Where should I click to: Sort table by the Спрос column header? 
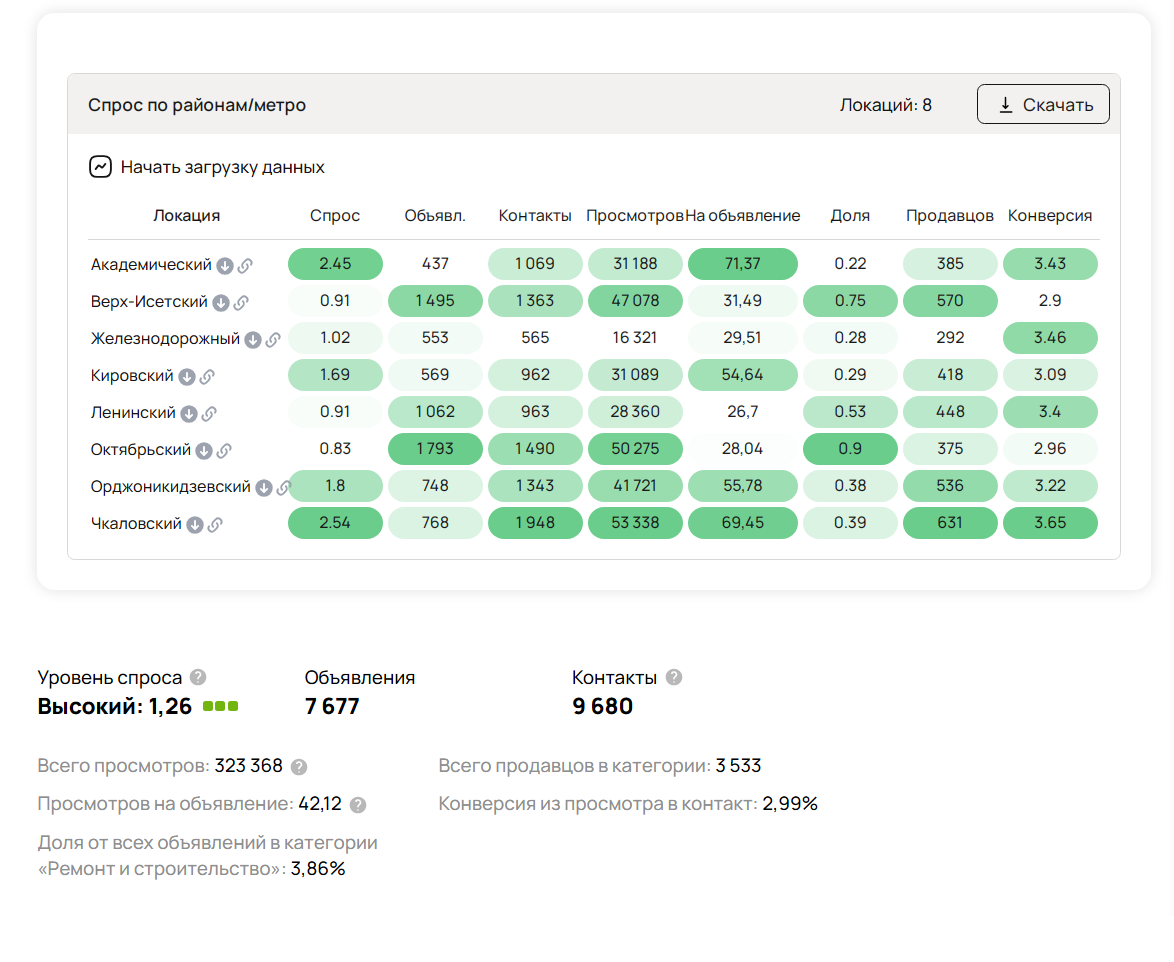pyautogui.click(x=335, y=215)
